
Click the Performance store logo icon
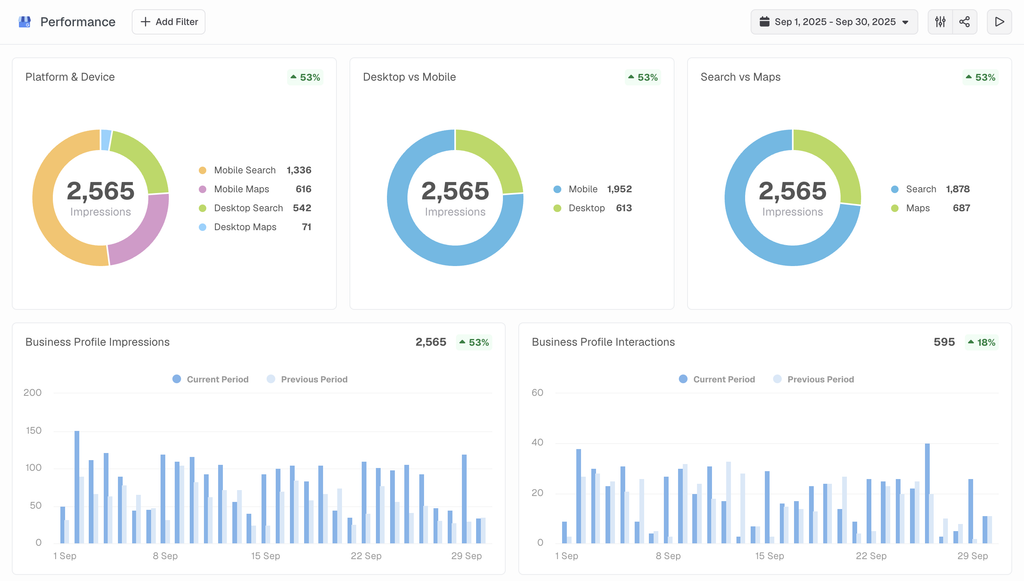25,22
